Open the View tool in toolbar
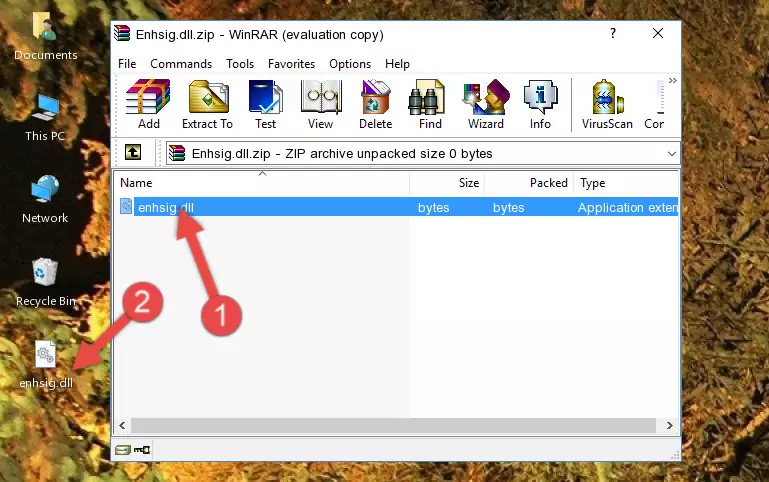Image resolution: width=769 pixels, height=482 pixels. point(321,104)
